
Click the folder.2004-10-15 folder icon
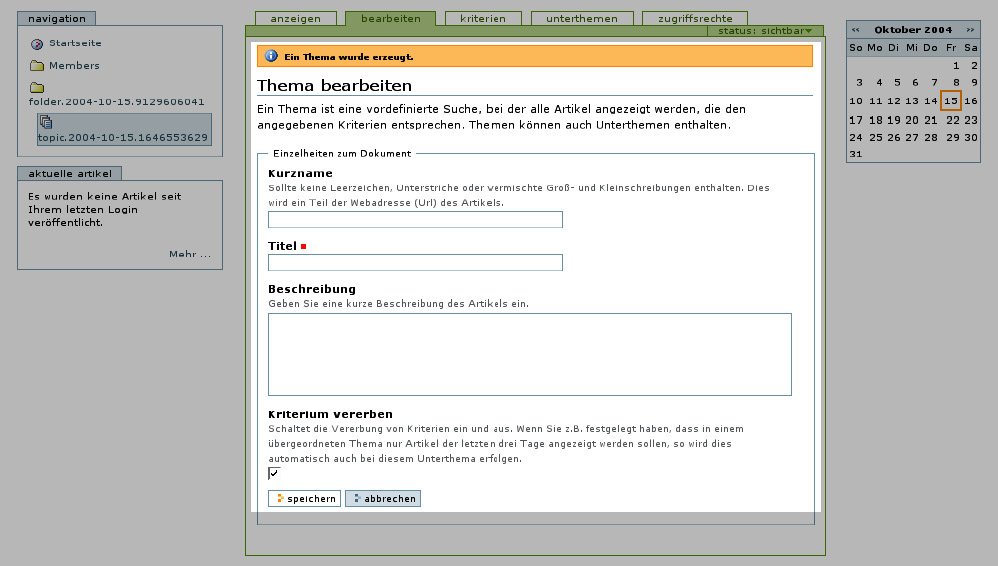[37, 87]
